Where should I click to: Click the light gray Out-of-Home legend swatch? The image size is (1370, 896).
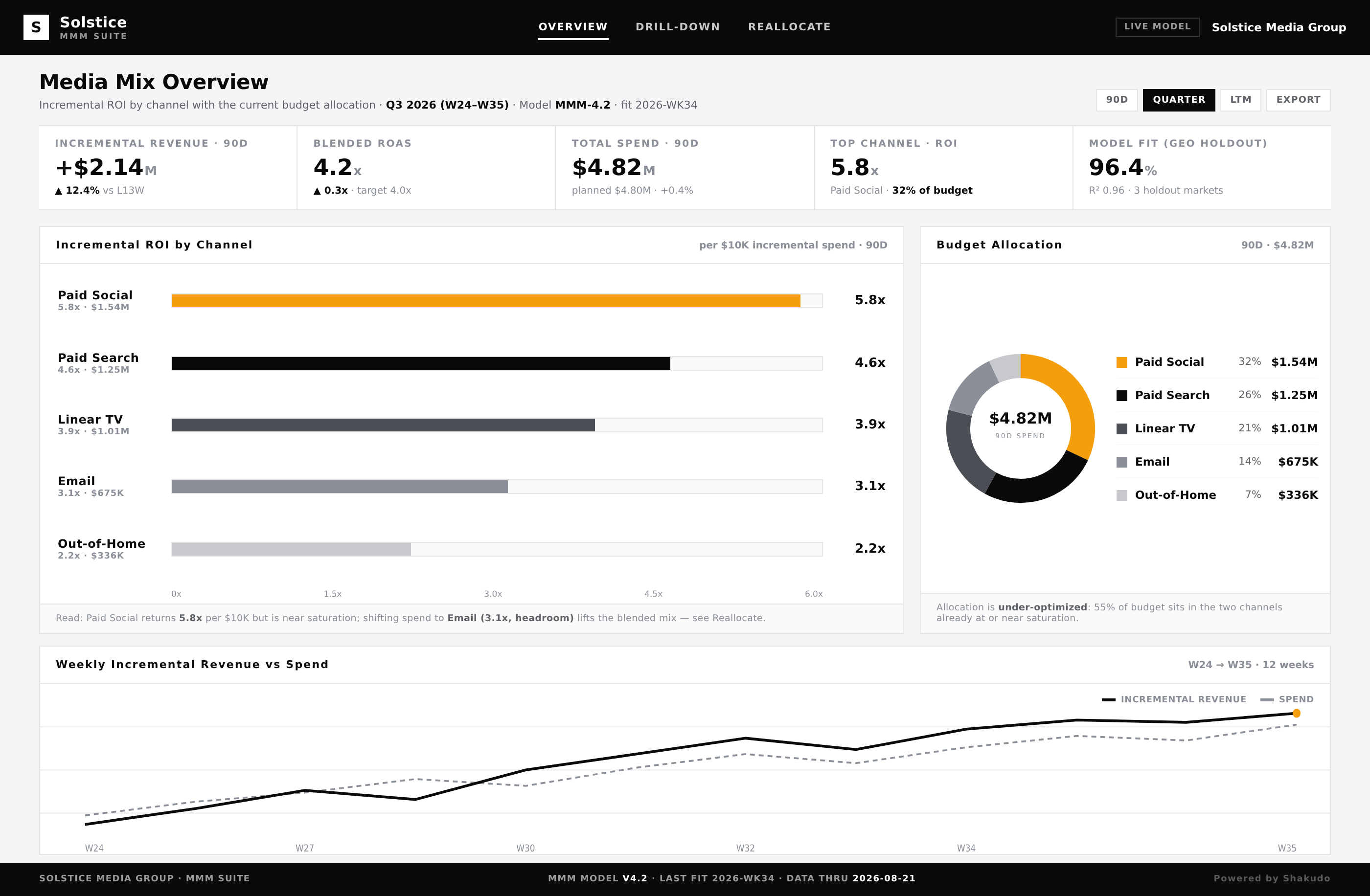[1121, 495]
